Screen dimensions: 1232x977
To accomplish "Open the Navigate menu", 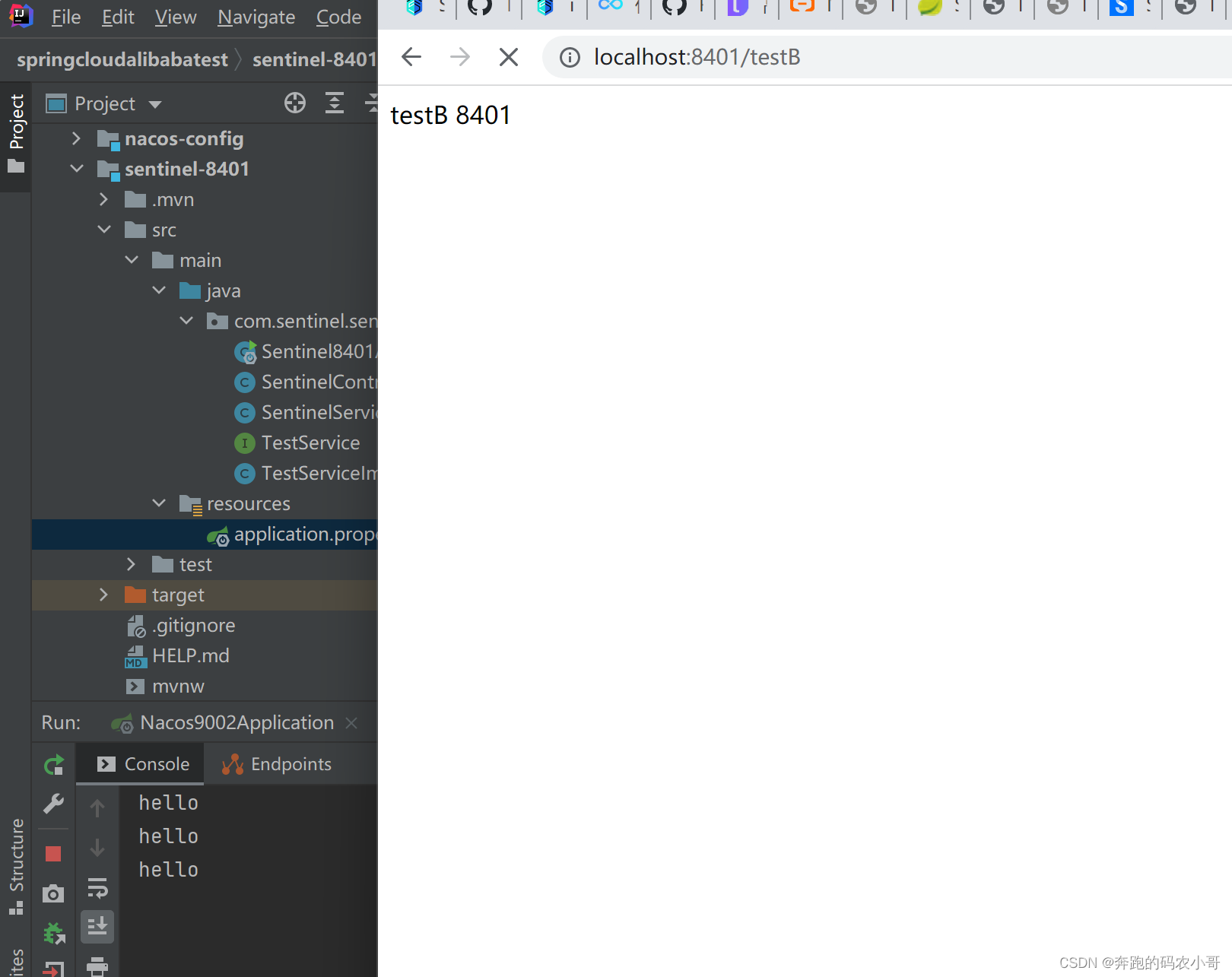I will click(x=256, y=17).
